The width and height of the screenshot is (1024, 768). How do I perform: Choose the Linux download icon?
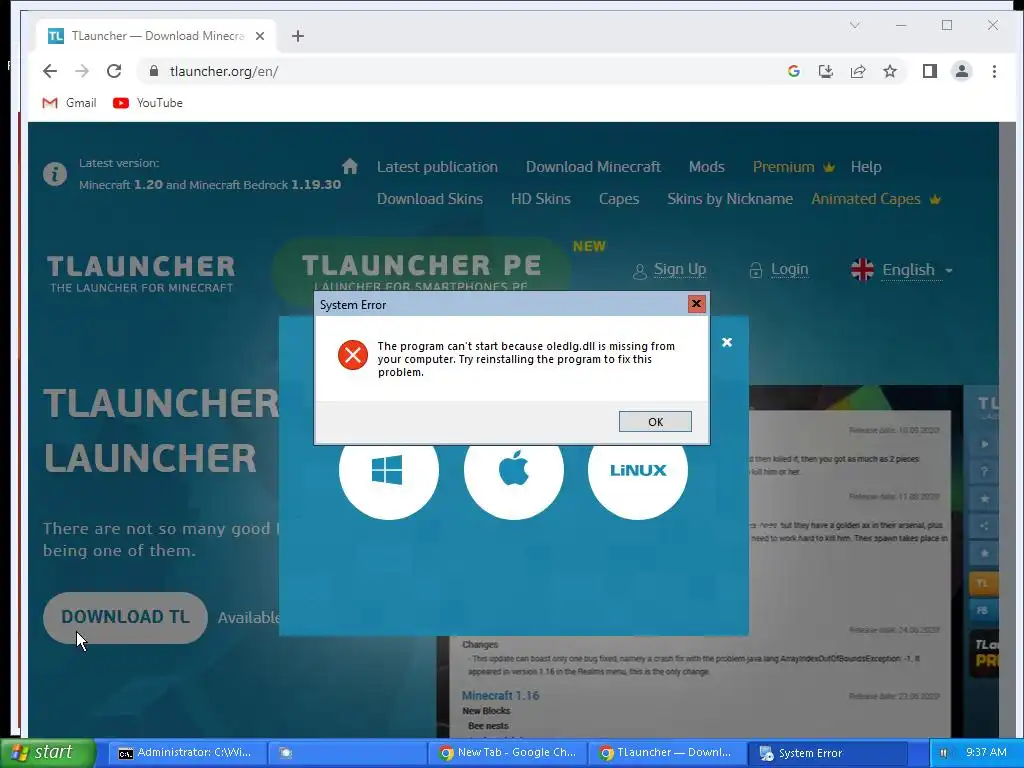point(638,470)
